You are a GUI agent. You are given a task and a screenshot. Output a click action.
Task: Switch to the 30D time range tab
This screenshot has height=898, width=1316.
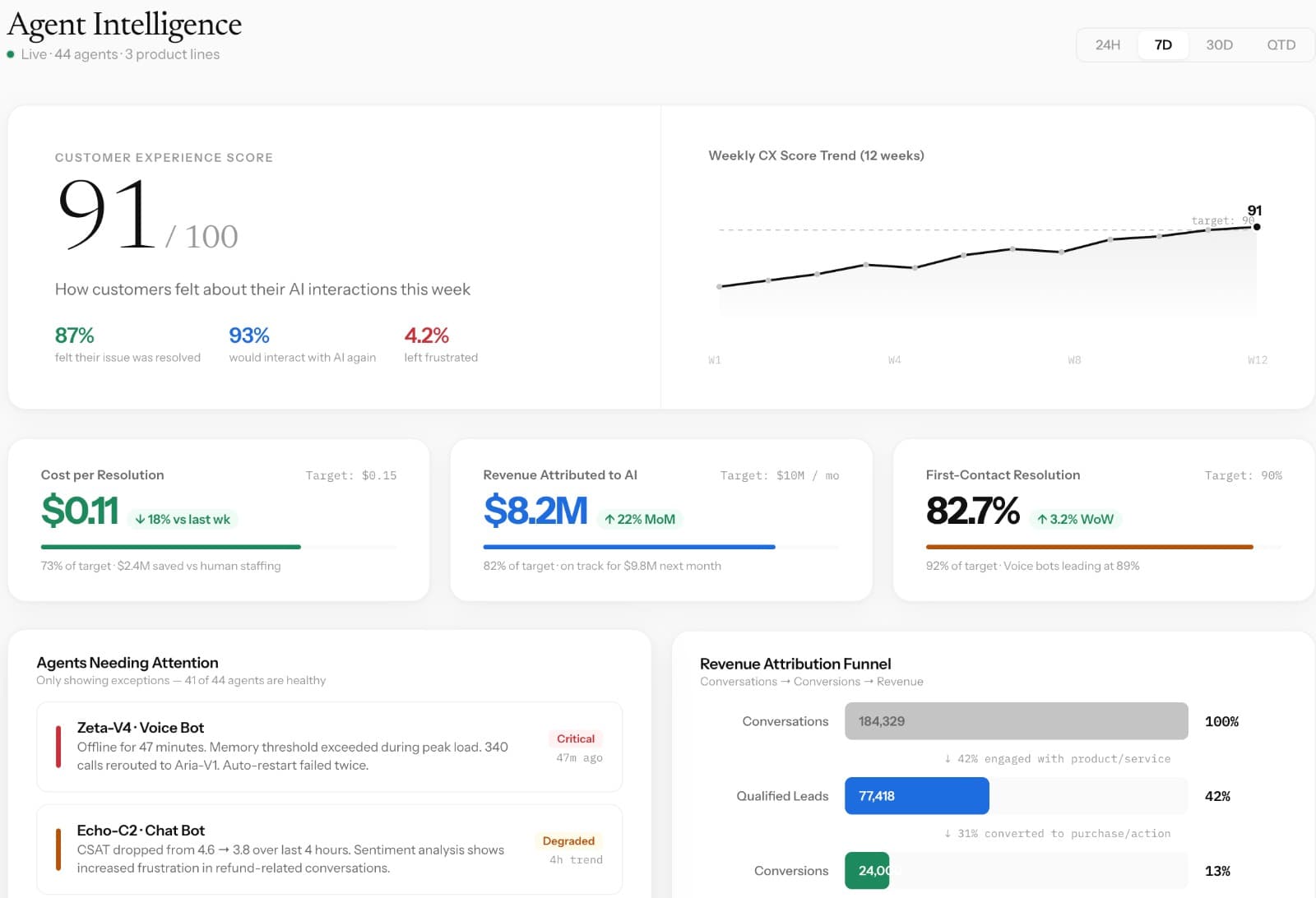click(1219, 45)
